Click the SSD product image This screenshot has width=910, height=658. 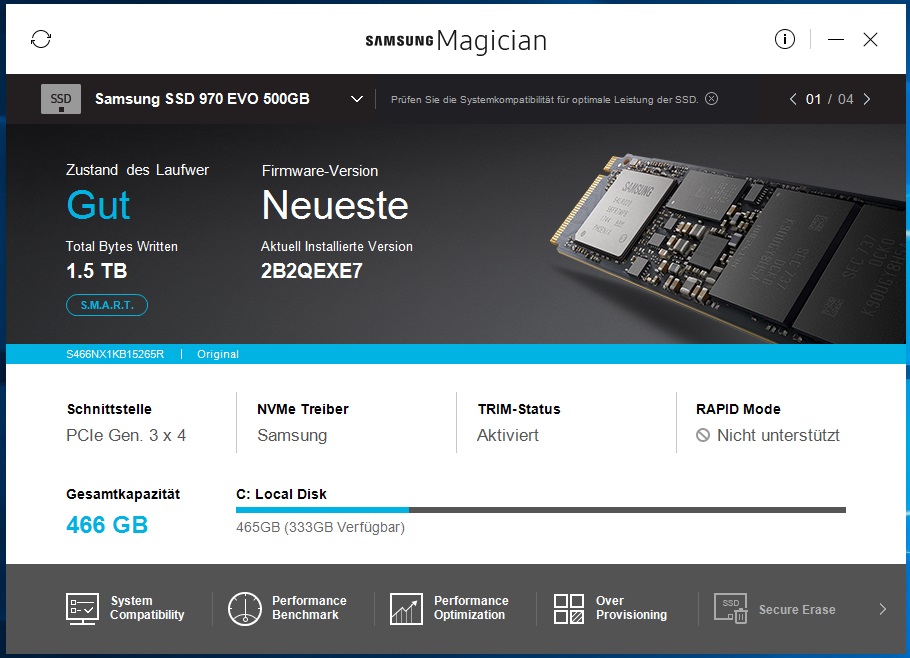click(x=728, y=247)
